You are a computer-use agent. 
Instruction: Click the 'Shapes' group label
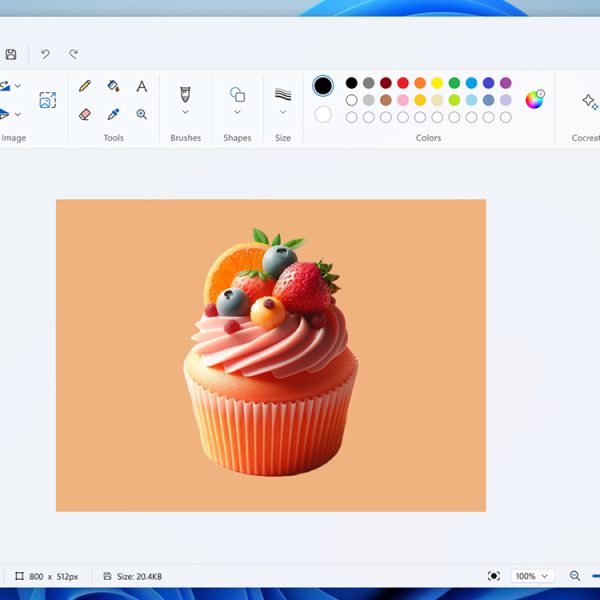tap(237, 138)
